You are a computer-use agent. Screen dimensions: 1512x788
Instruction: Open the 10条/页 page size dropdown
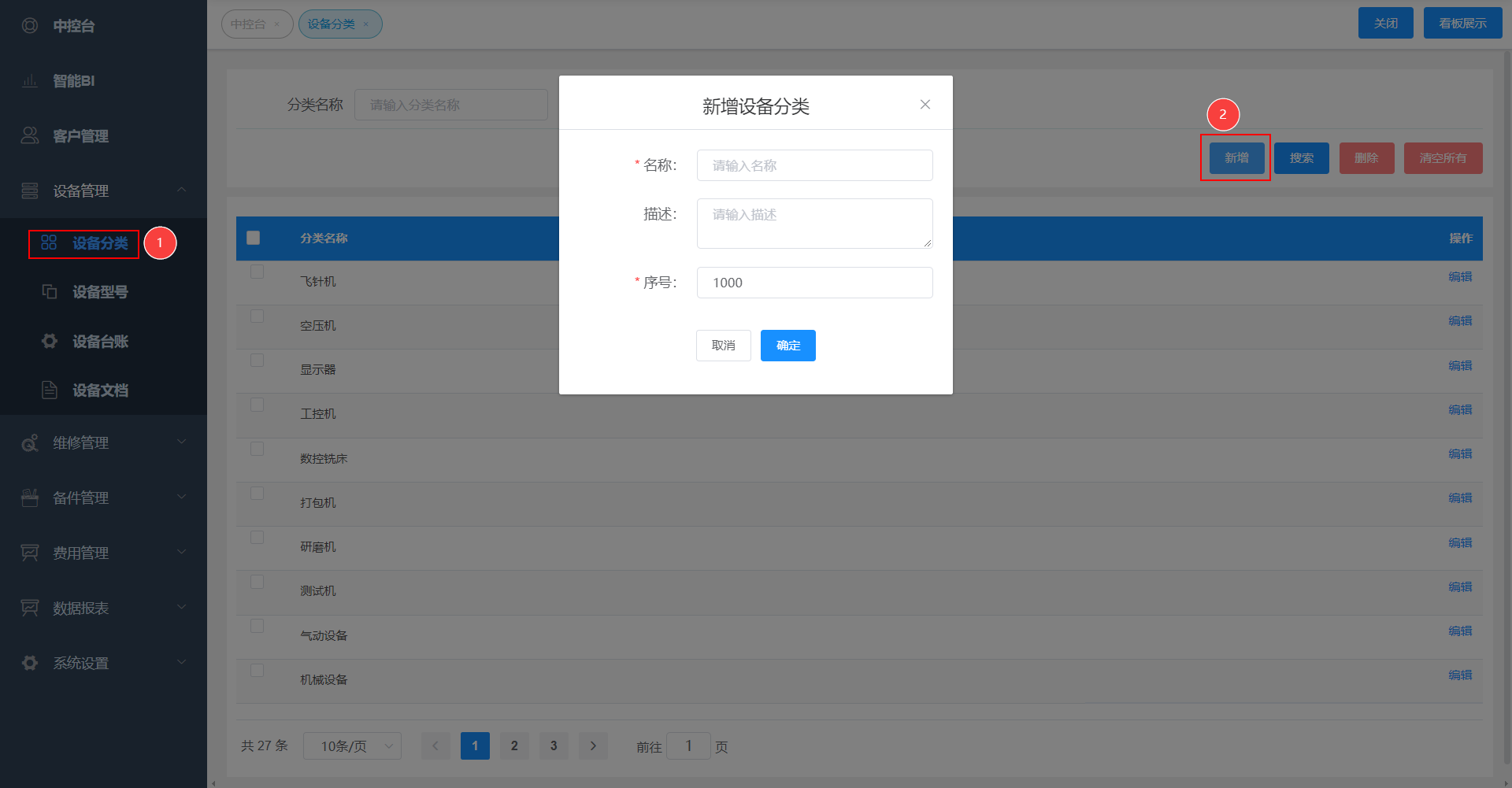click(352, 746)
